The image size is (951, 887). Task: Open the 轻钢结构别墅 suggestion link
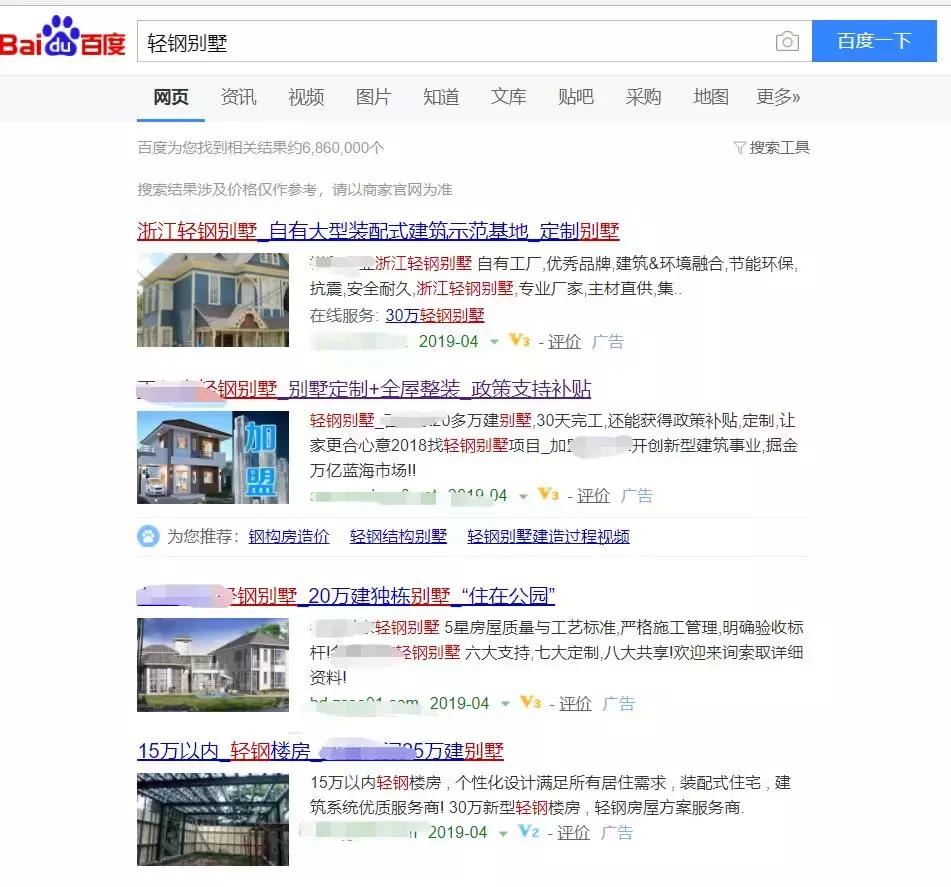[x=398, y=536]
